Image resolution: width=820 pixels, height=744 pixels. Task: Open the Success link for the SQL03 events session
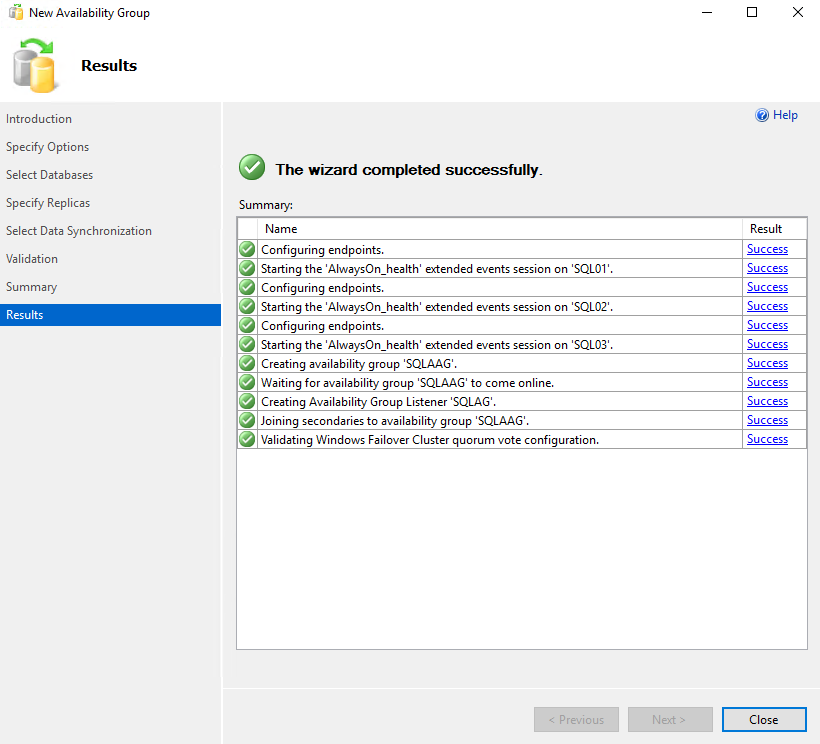point(767,345)
